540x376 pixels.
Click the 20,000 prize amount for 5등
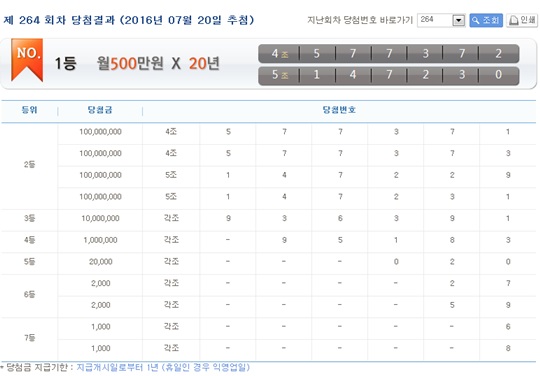tap(101, 262)
